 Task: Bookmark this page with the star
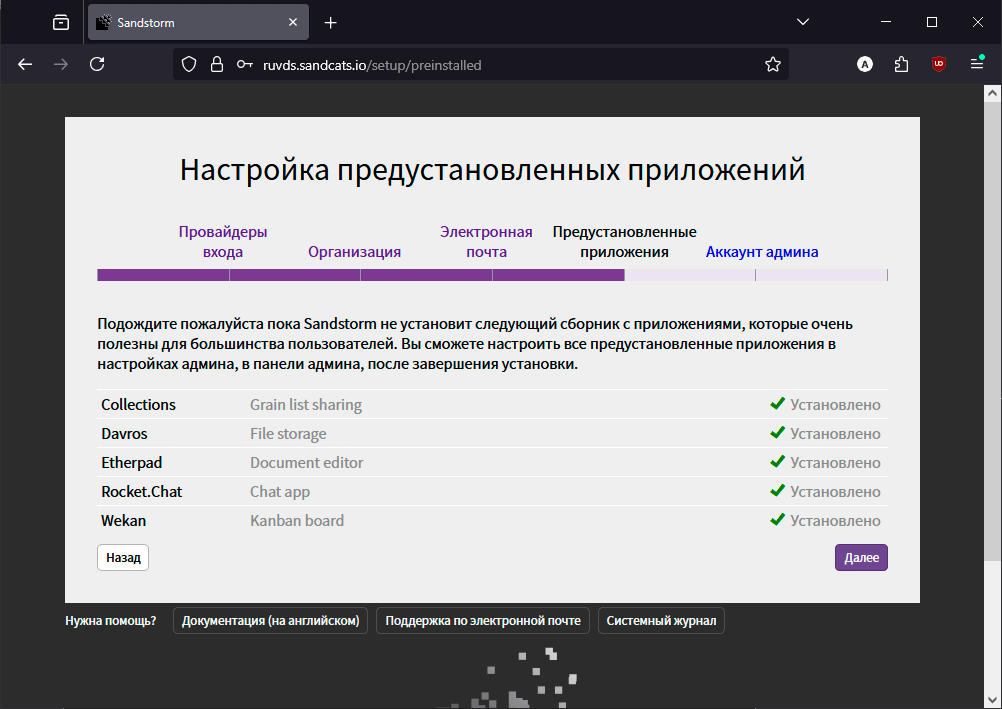(773, 65)
